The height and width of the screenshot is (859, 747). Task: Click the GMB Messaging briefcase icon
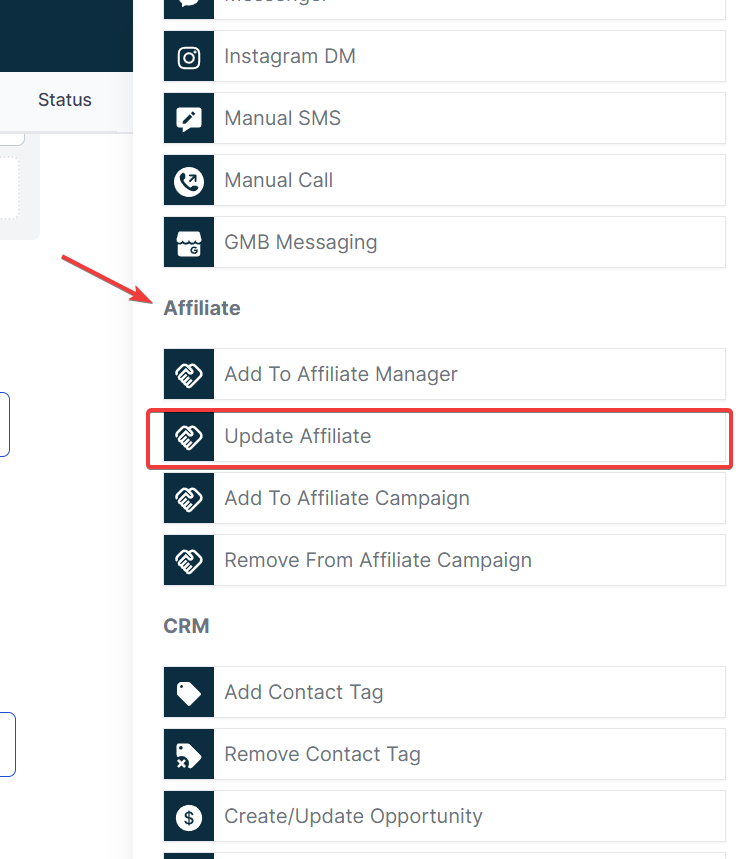click(188, 242)
